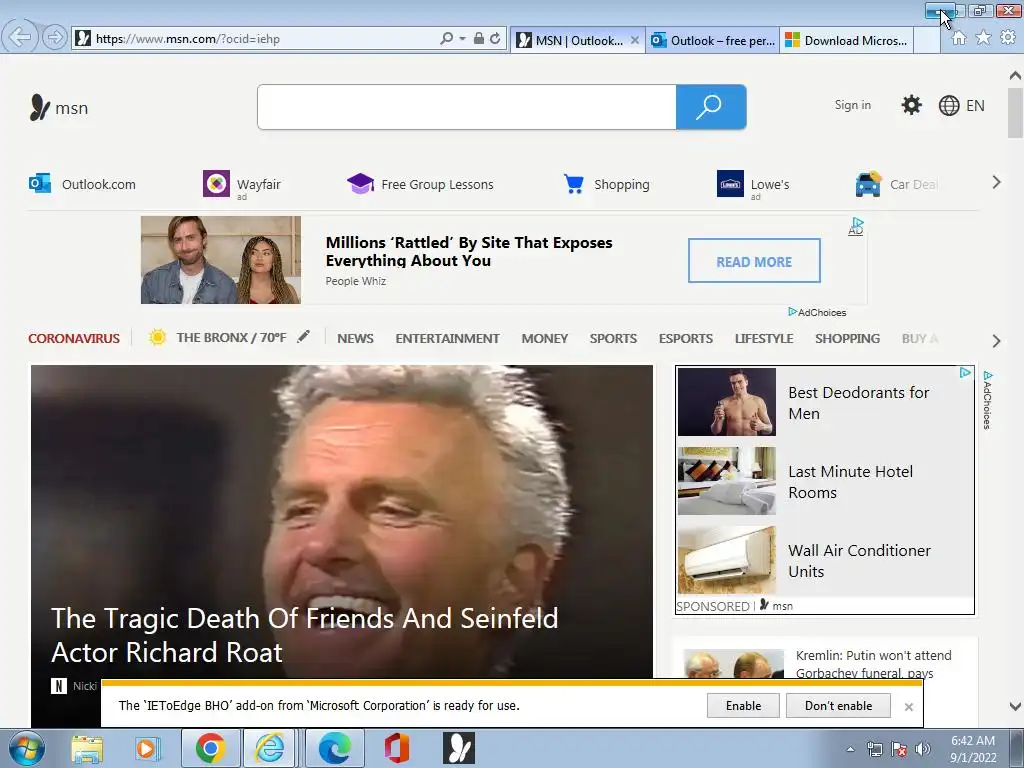Click the page scrollbar up arrow
The width and height of the screenshot is (1024, 768).
(1016, 76)
